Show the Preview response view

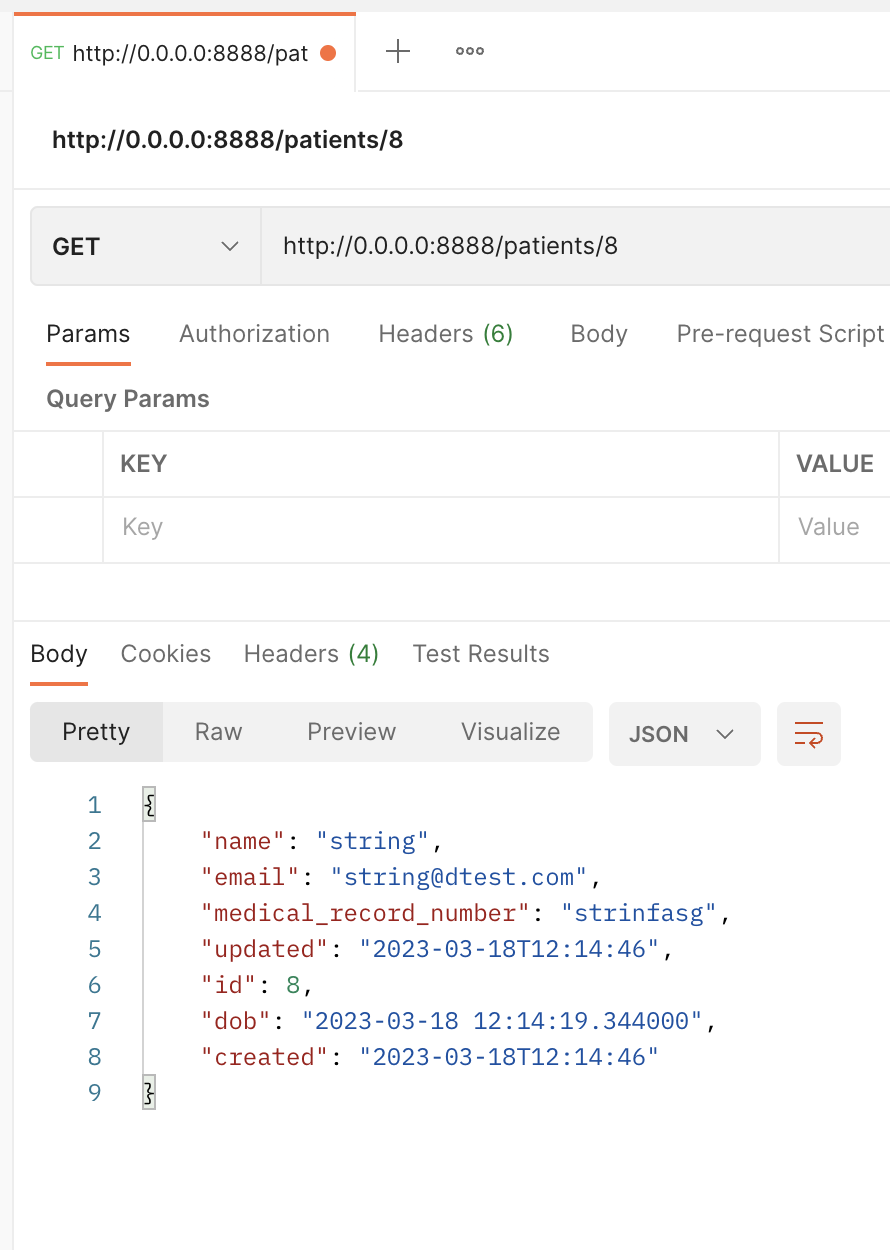351,732
